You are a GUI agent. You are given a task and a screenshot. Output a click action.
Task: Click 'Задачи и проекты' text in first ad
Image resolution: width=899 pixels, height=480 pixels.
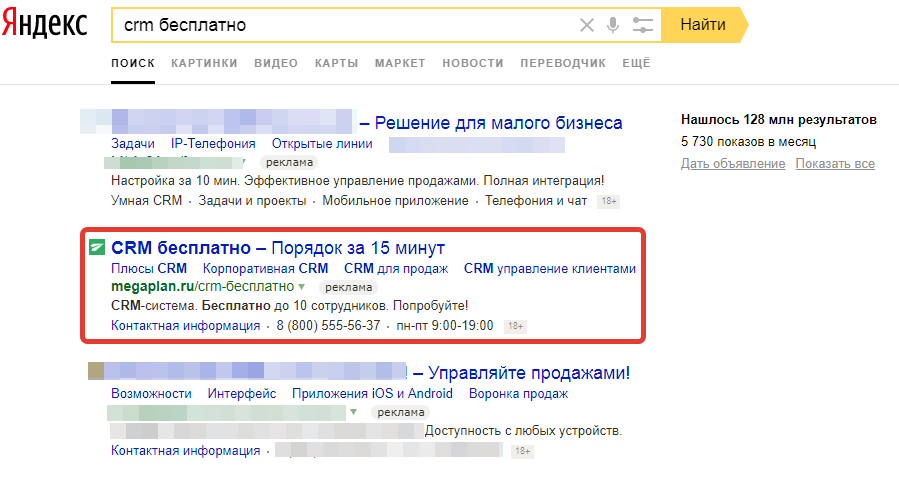tap(252, 201)
